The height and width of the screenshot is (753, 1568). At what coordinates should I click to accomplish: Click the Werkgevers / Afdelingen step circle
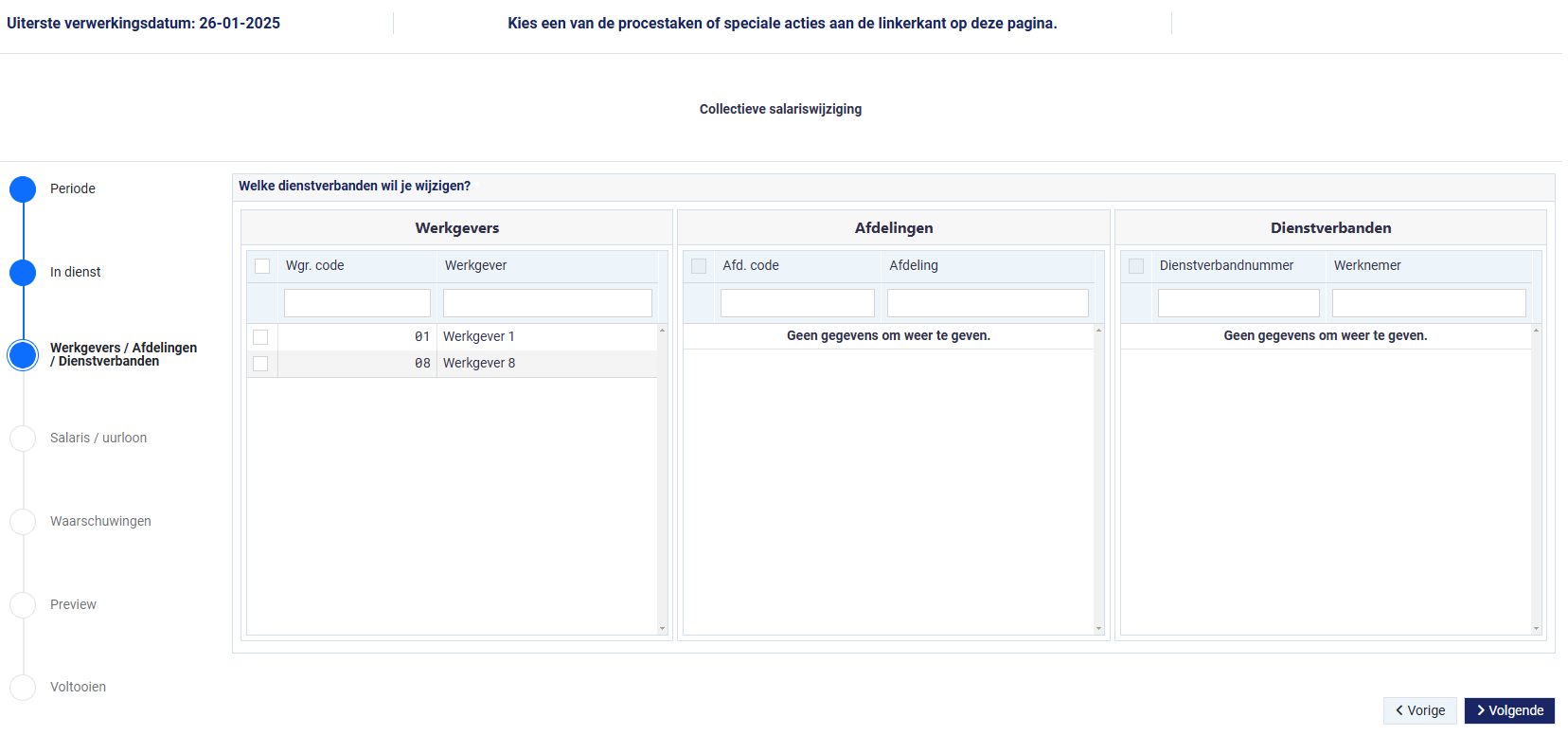point(23,355)
